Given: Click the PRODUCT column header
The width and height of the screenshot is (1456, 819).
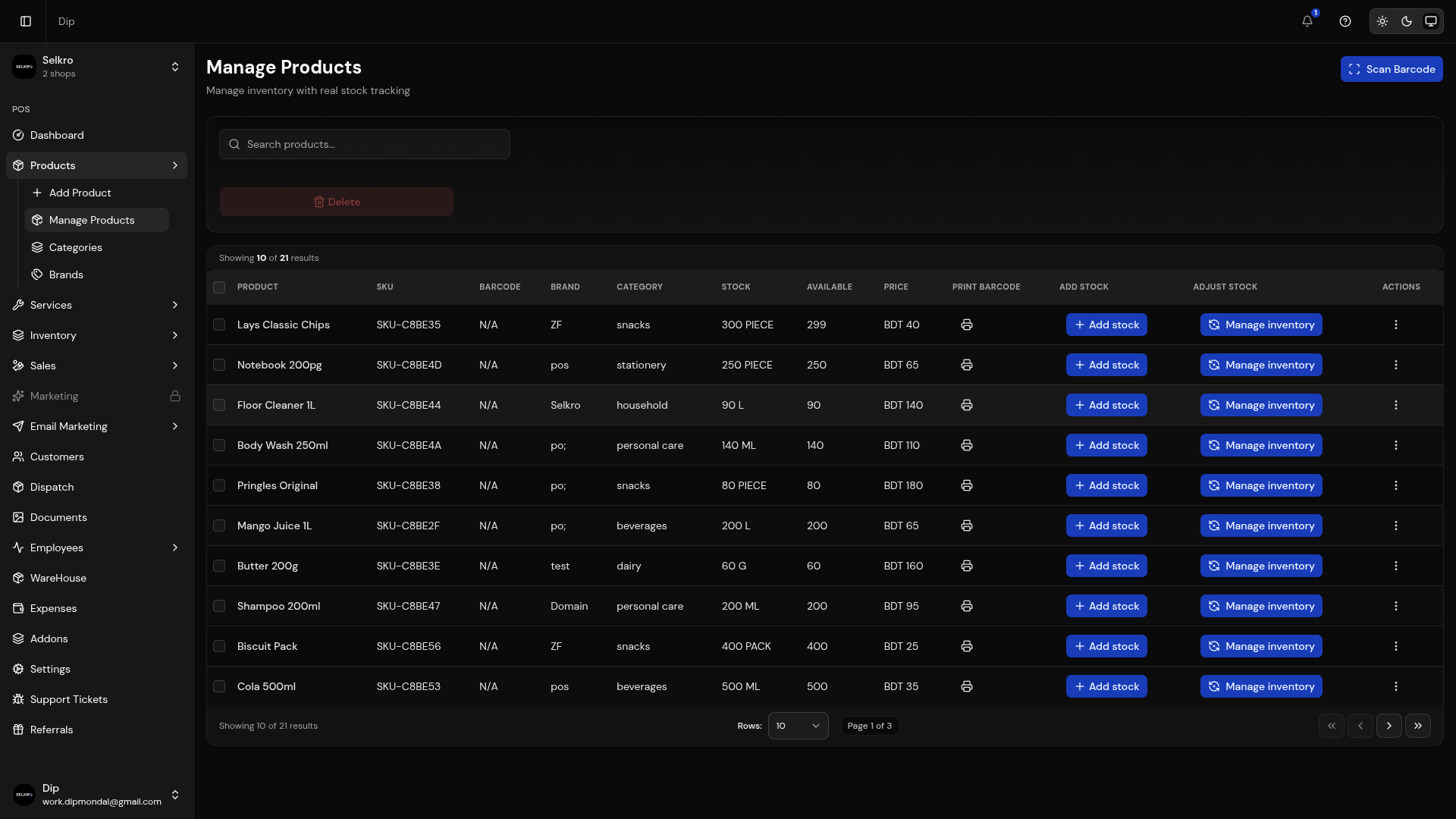Looking at the screenshot, I should [258, 287].
